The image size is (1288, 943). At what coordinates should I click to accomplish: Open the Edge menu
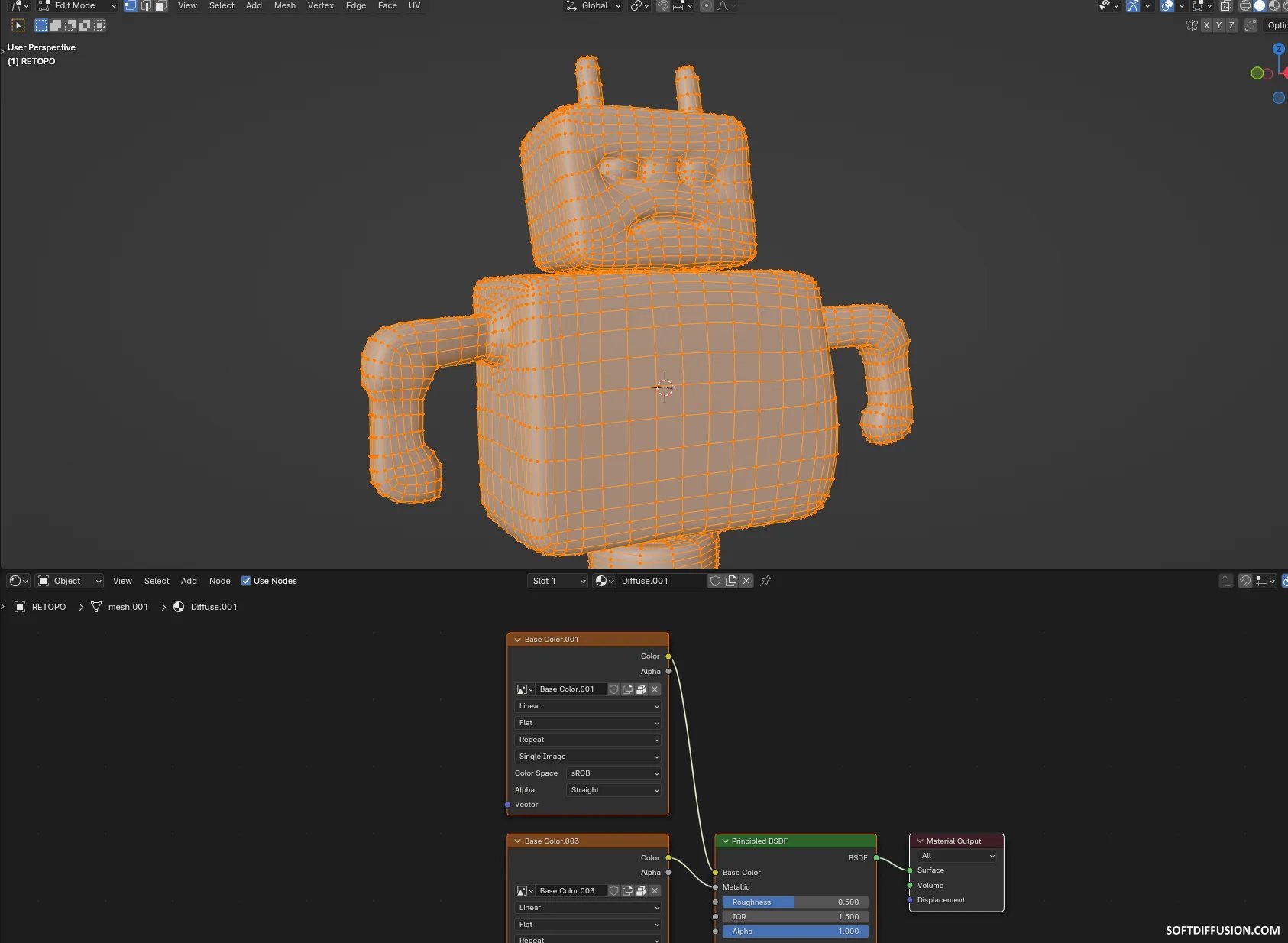pos(356,5)
